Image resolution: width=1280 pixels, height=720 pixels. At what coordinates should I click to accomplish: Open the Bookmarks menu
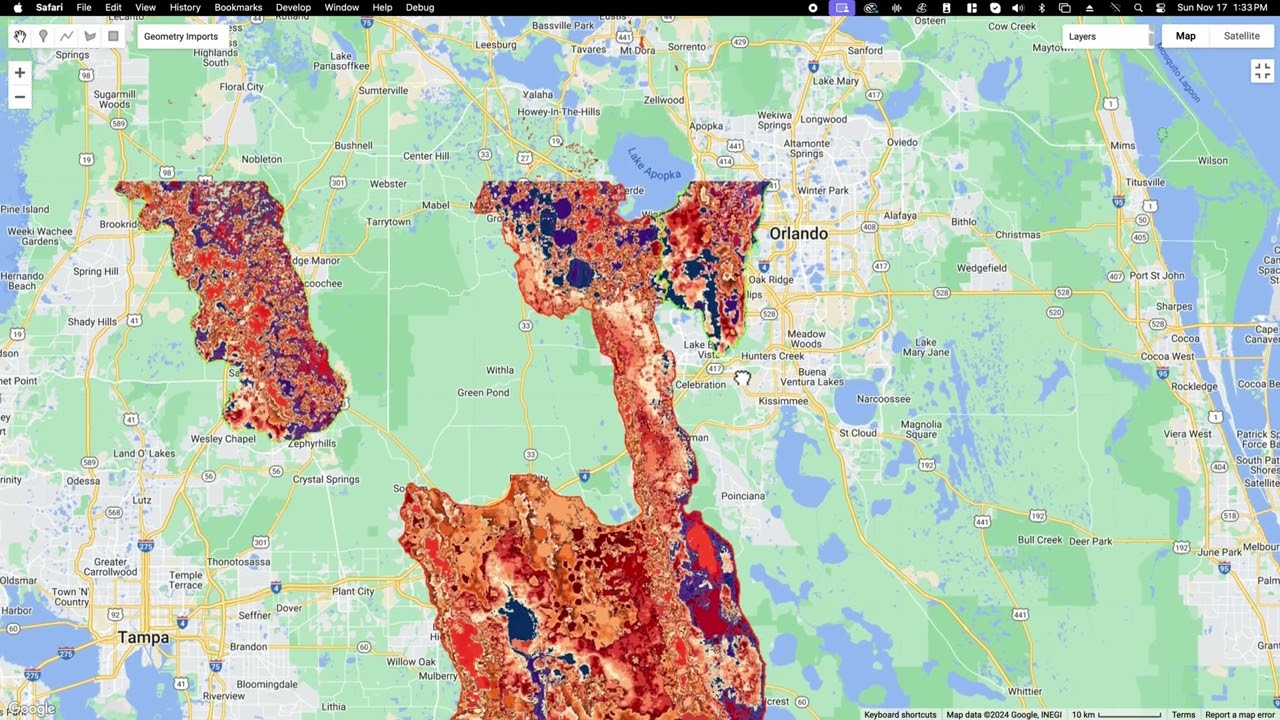tap(238, 7)
